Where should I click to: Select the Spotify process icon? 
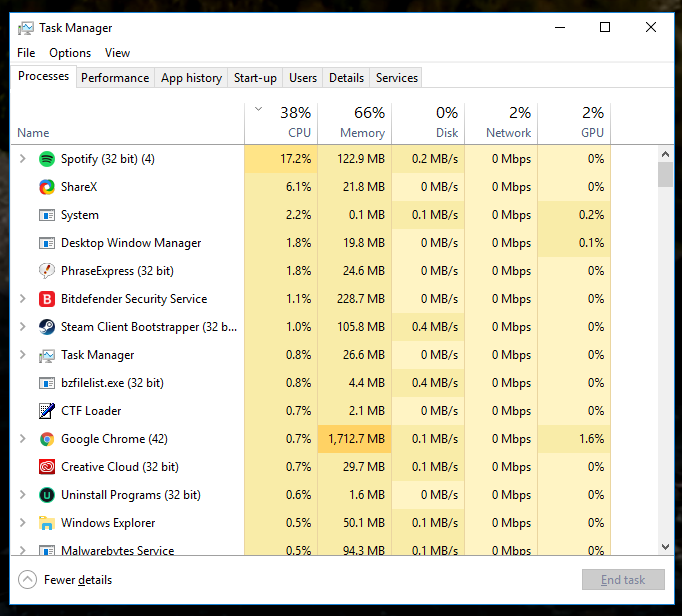click(47, 159)
